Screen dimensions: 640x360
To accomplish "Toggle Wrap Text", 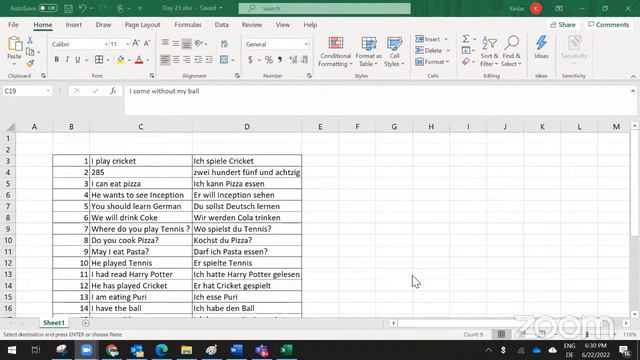I will coord(224,44).
